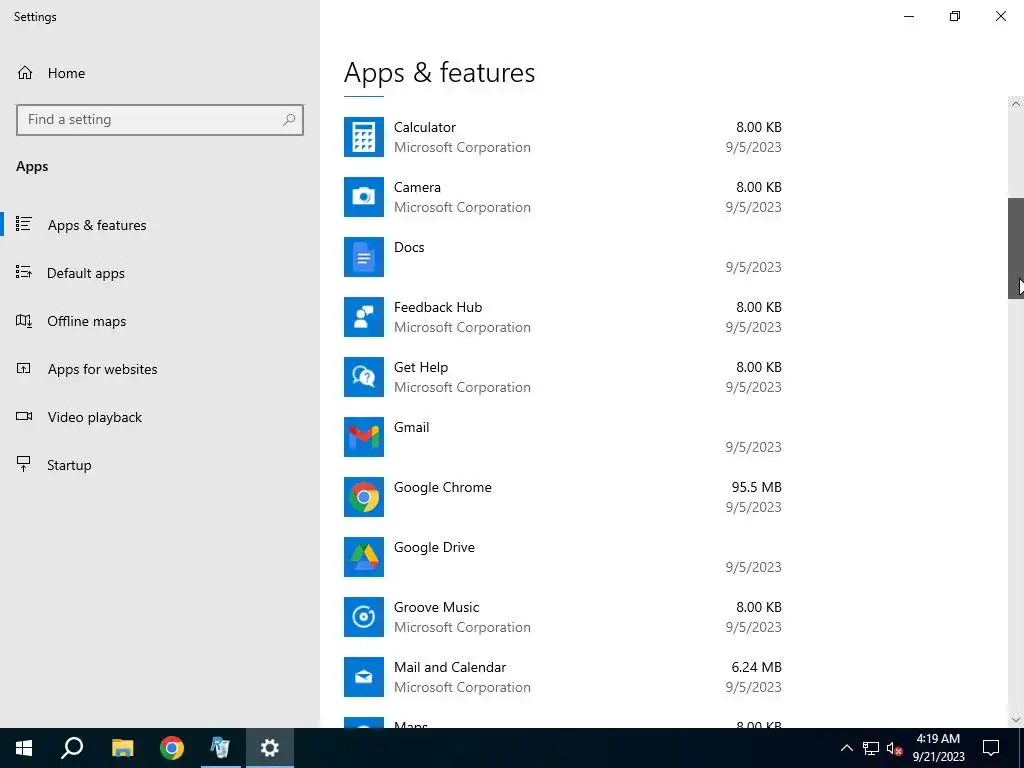The image size is (1024, 768).
Task: Select the Docs app icon
Action: [364, 257]
